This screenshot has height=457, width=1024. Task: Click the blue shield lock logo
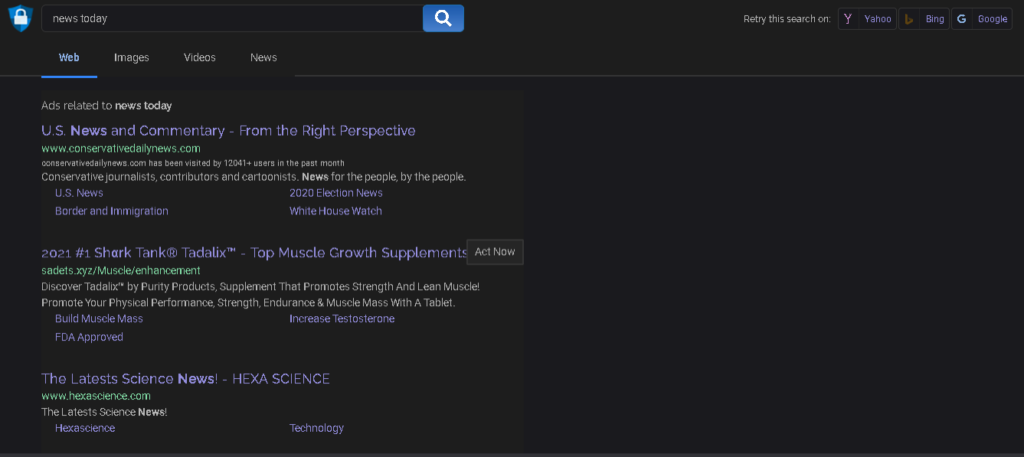pyautogui.click(x=20, y=18)
